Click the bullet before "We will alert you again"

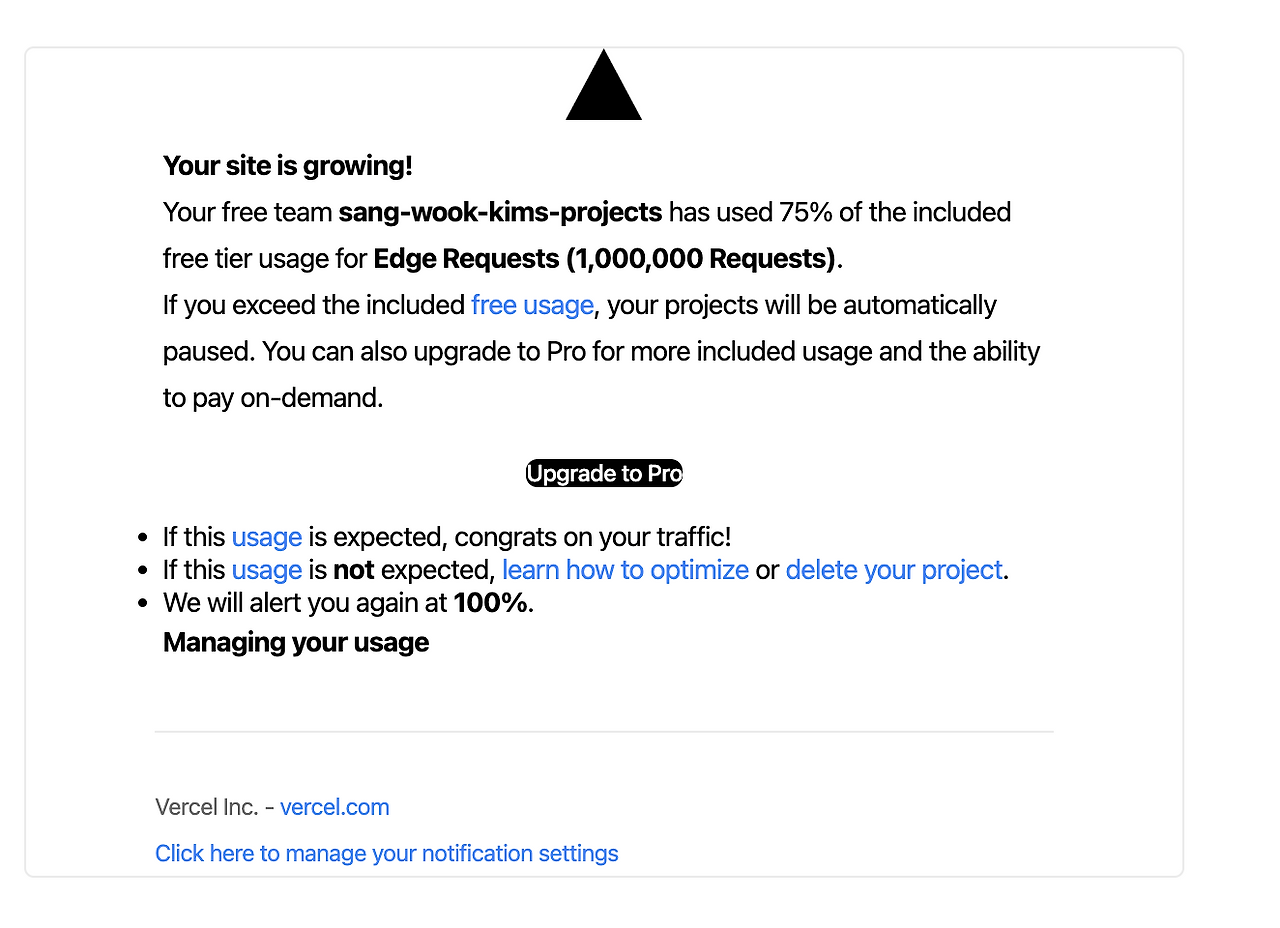pyautogui.click(x=144, y=605)
